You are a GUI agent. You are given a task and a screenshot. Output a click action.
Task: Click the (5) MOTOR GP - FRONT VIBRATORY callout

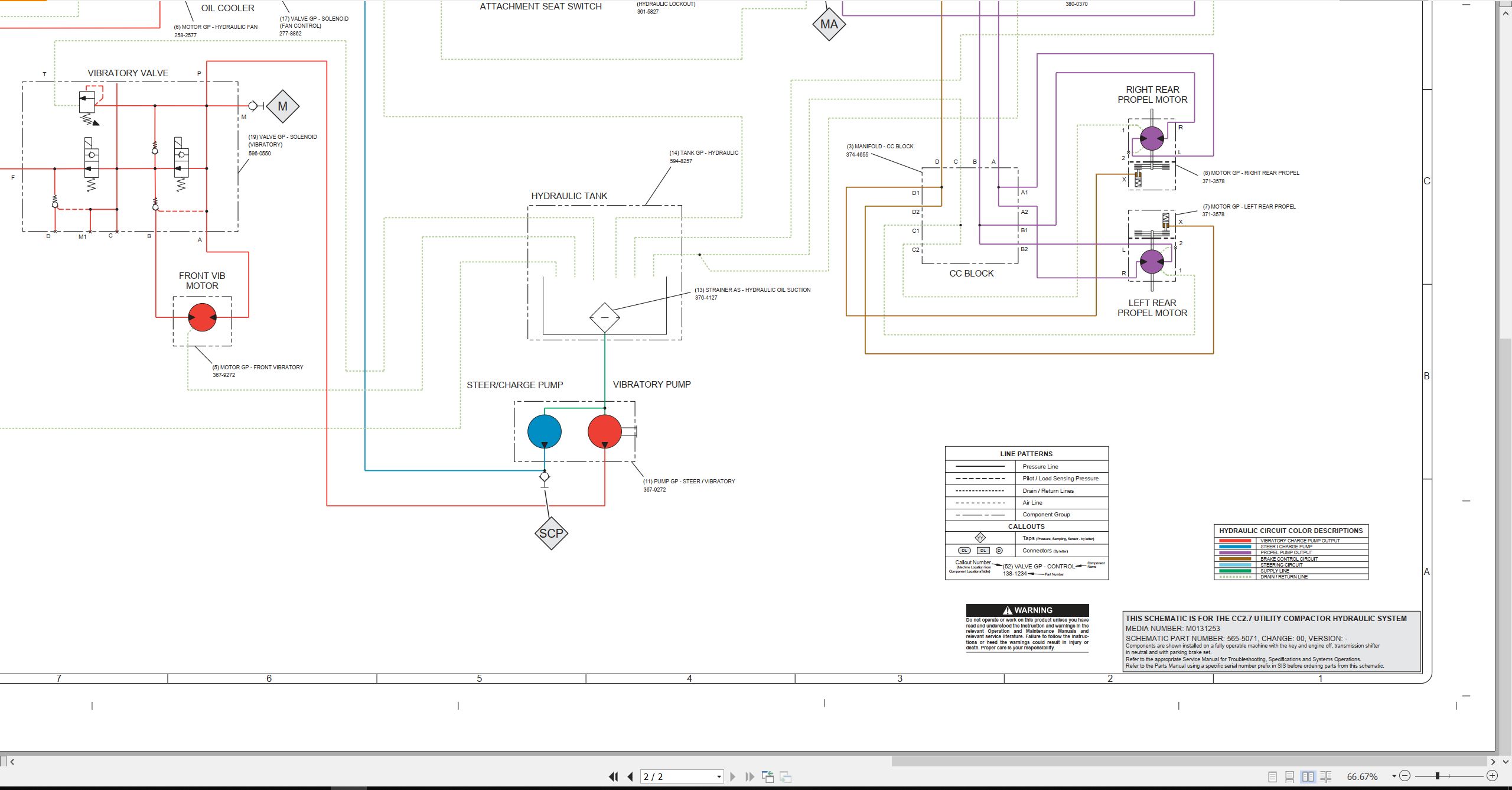click(x=258, y=371)
